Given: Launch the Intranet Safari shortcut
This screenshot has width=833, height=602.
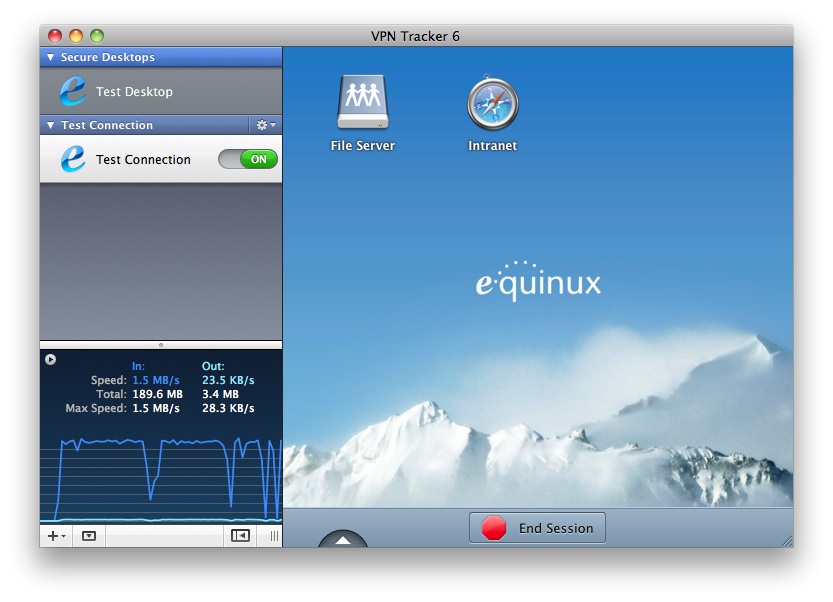Looking at the screenshot, I should click(492, 104).
